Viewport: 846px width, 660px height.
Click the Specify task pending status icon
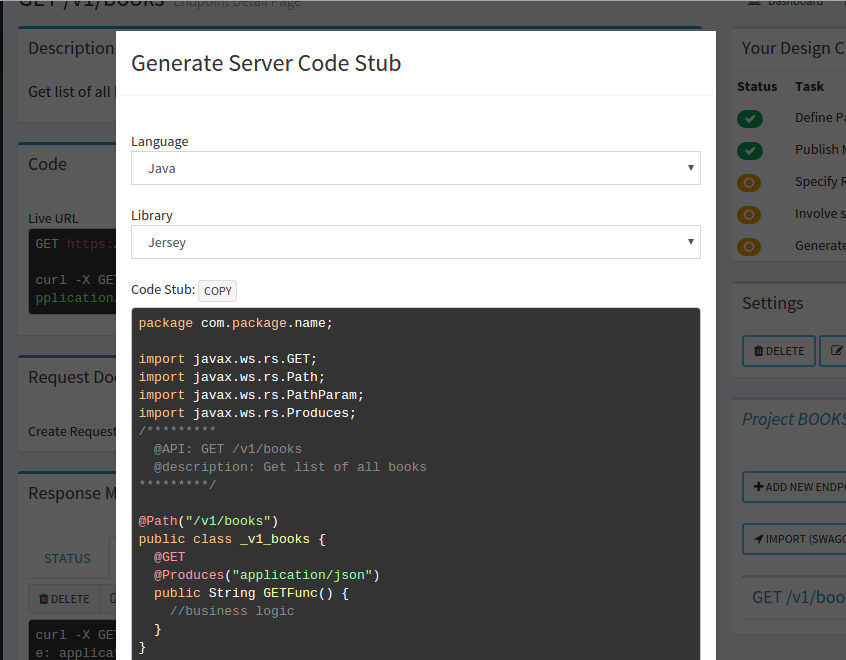click(749, 183)
